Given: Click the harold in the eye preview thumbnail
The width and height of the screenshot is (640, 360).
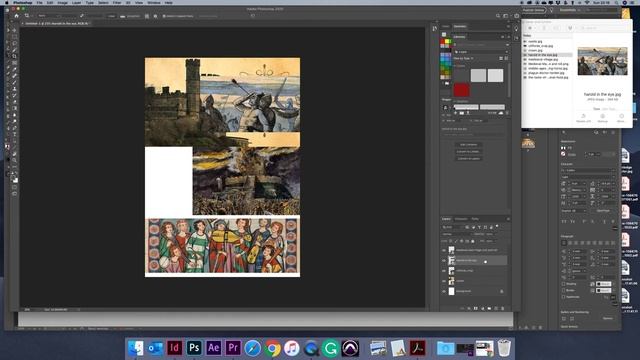Looking at the screenshot, I should [602, 61].
